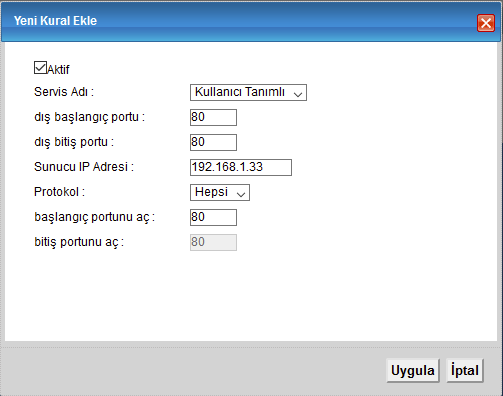Viewport: 503px width, 396px height.
Task: Click the chevron arrow on Kullanıcı Tanımlı combo box
Action: [x=298, y=95]
